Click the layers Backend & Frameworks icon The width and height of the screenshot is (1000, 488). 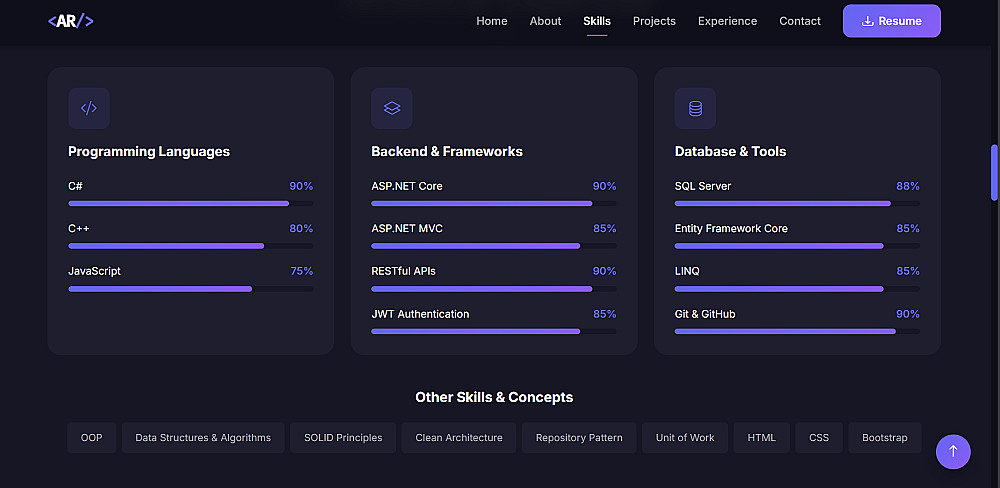[x=392, y=109]
